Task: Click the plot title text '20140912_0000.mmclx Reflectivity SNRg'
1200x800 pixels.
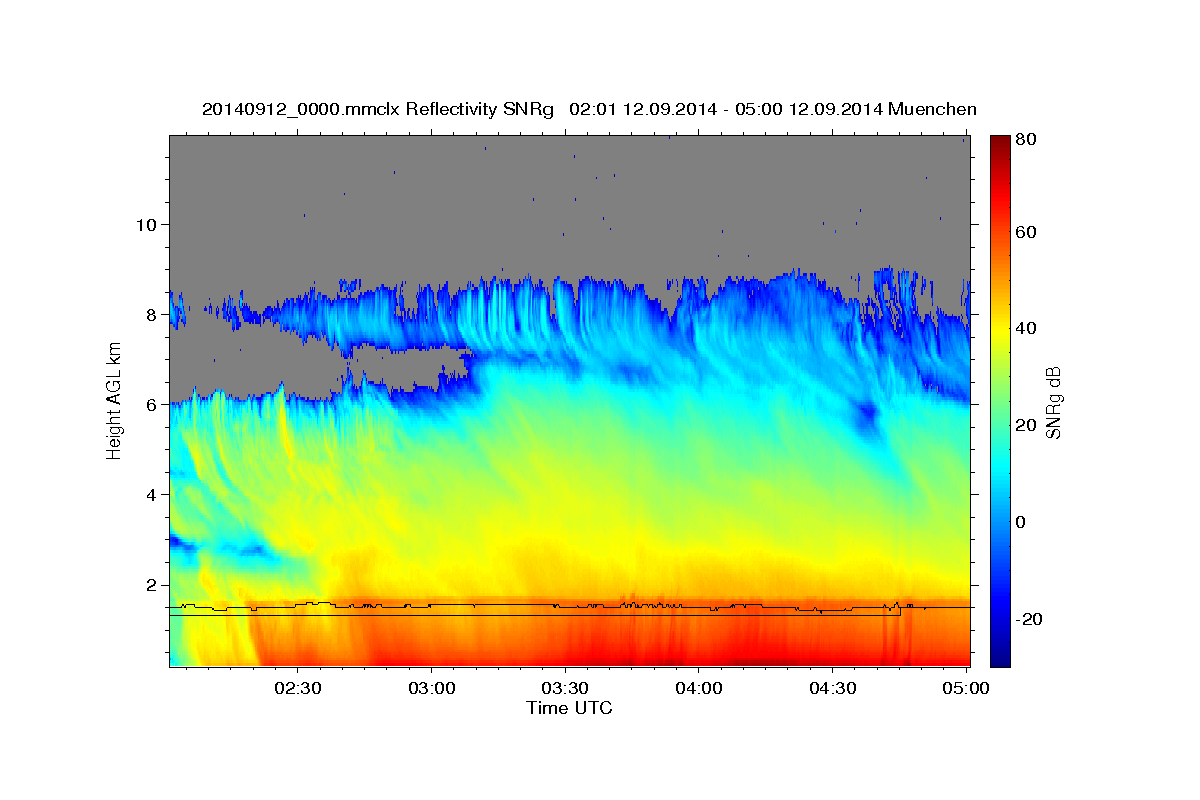Action: tap(378, 109)
